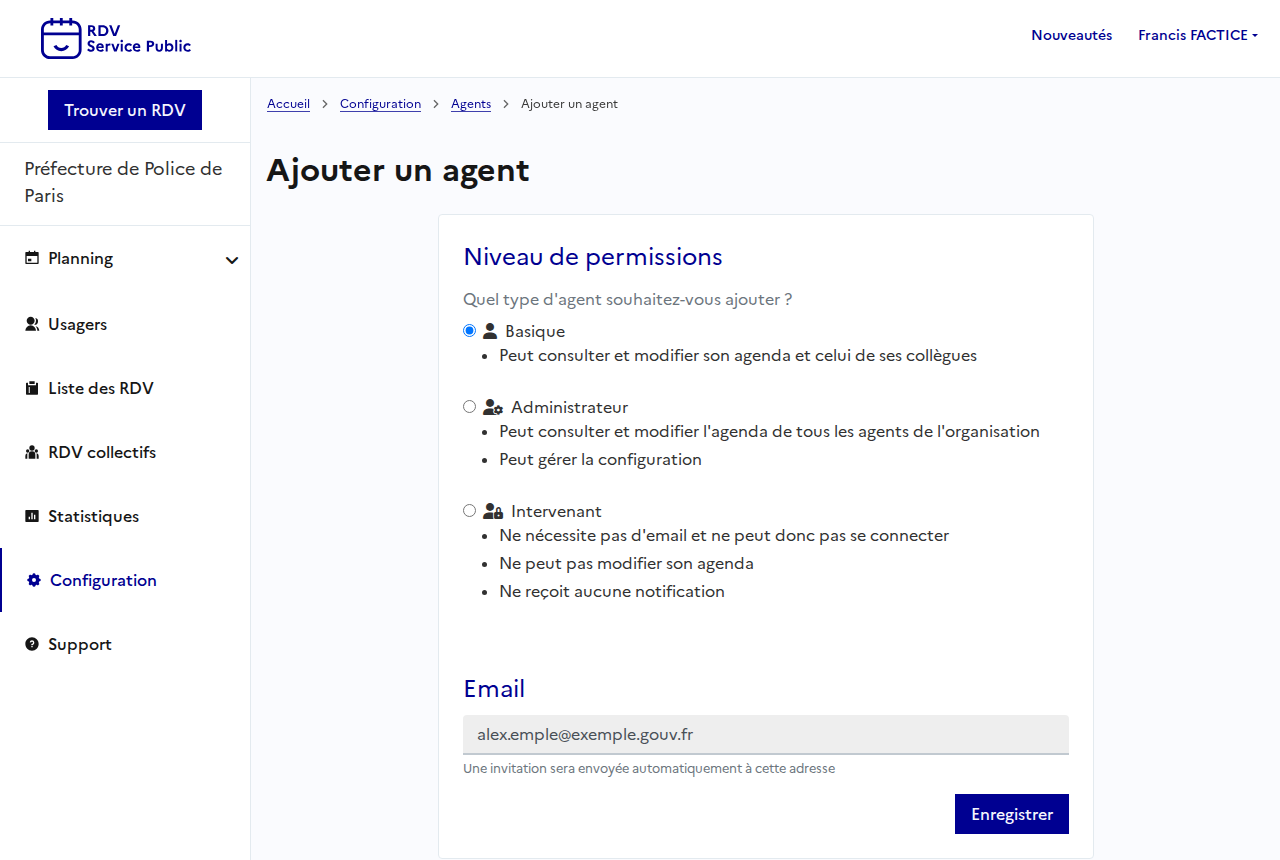1280x860 pixels.
Task: Click into the Email input field
Action: (x=765, y=734)
